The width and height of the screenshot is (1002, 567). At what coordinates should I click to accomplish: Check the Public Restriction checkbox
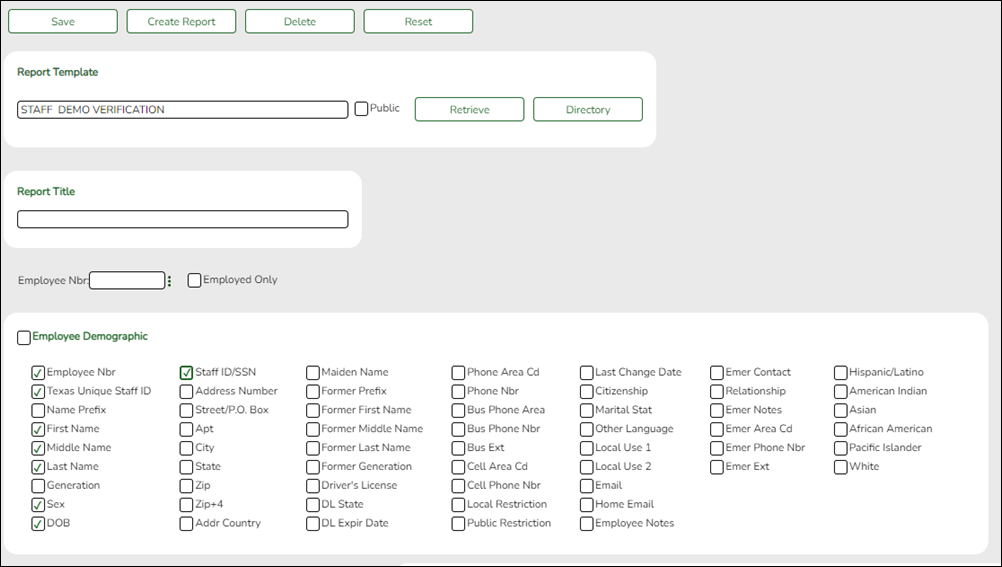[458, 524]
